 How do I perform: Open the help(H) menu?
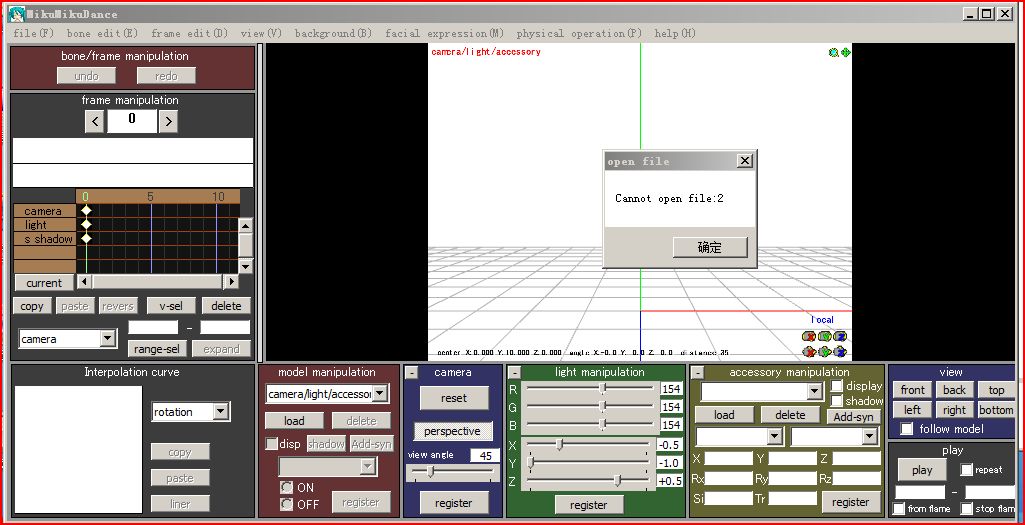[x=675, y=33]
